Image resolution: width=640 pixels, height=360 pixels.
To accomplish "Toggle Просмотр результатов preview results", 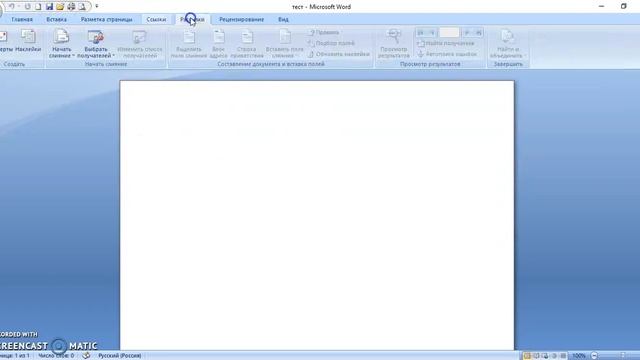I will 394,44.
